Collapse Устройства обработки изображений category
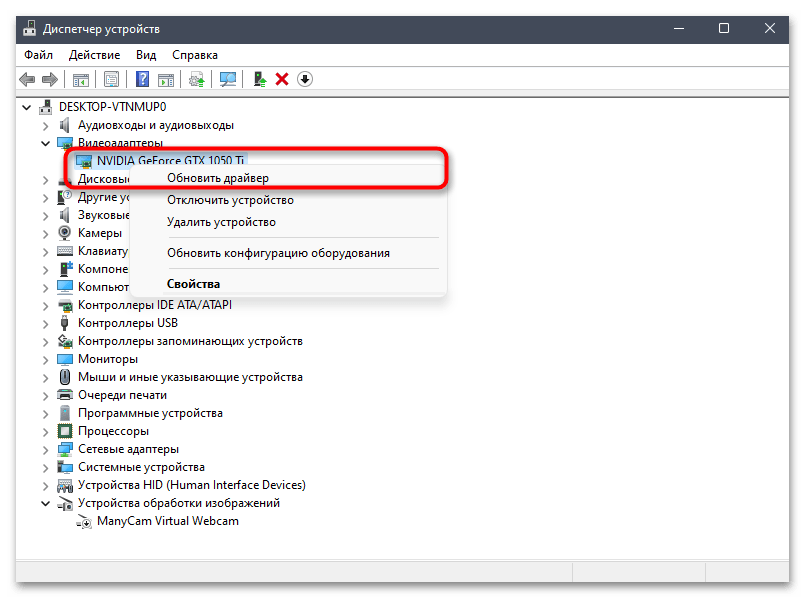 [46, 504]
